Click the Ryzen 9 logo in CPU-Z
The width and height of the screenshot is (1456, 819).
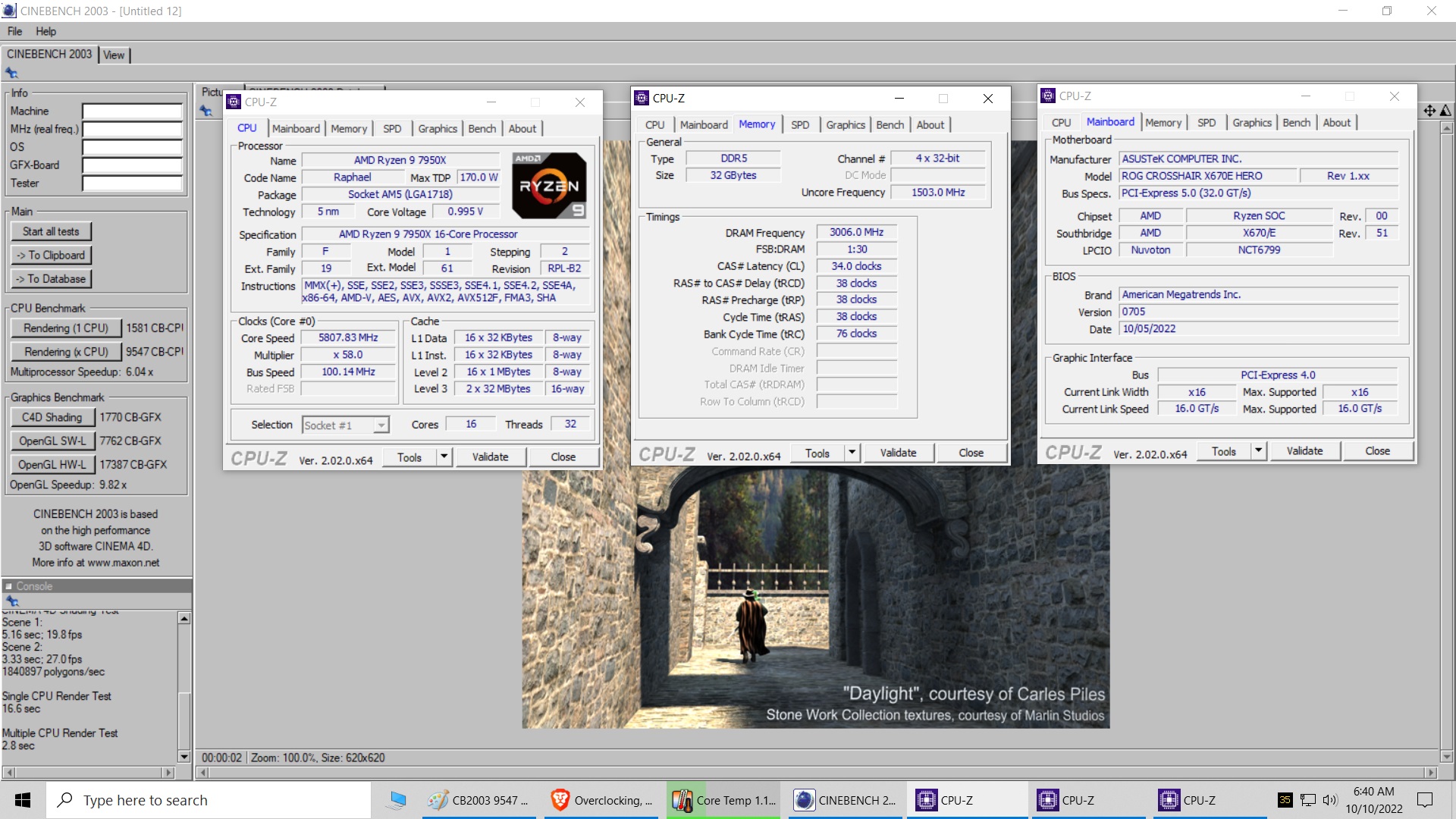(x=550, y=186)
